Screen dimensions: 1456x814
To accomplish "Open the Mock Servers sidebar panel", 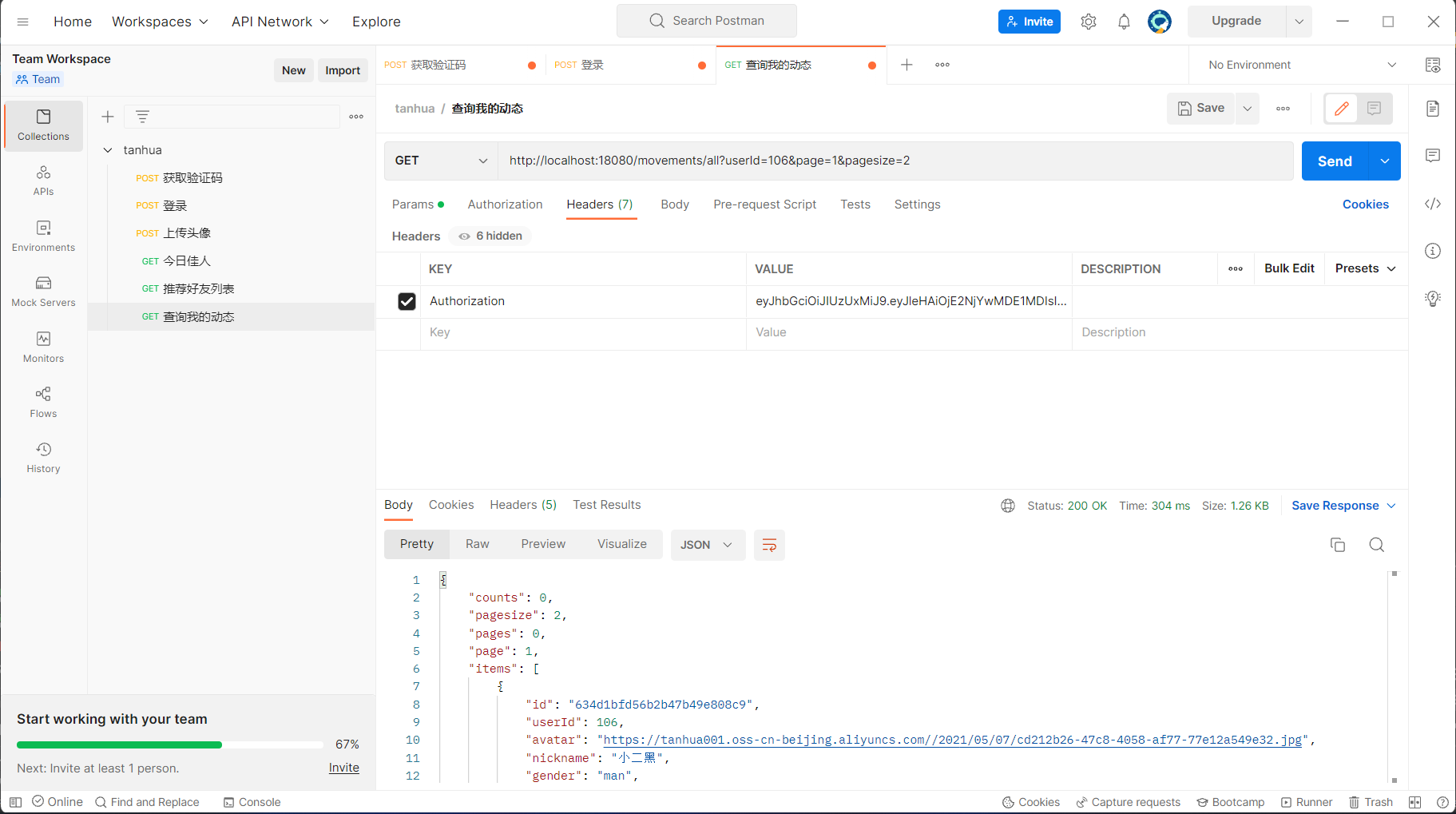I will [x=43, y=292].
